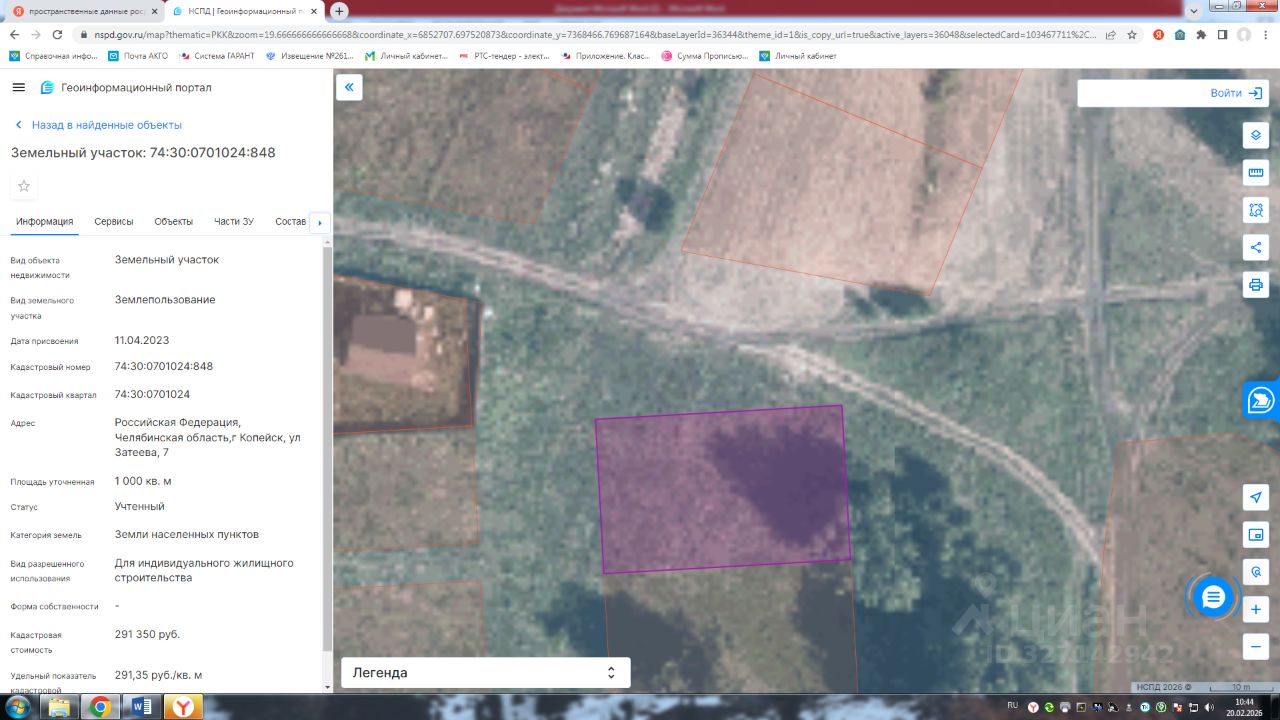Print the map with printer icon
The height and width of the screenshot is (720, 1280).
[x=1256, y=285]
